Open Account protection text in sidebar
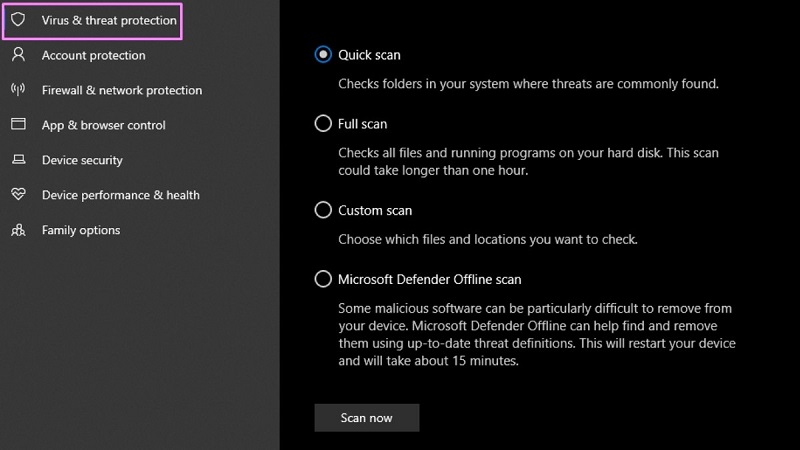 pyautogui.click(x=93, y=55)
